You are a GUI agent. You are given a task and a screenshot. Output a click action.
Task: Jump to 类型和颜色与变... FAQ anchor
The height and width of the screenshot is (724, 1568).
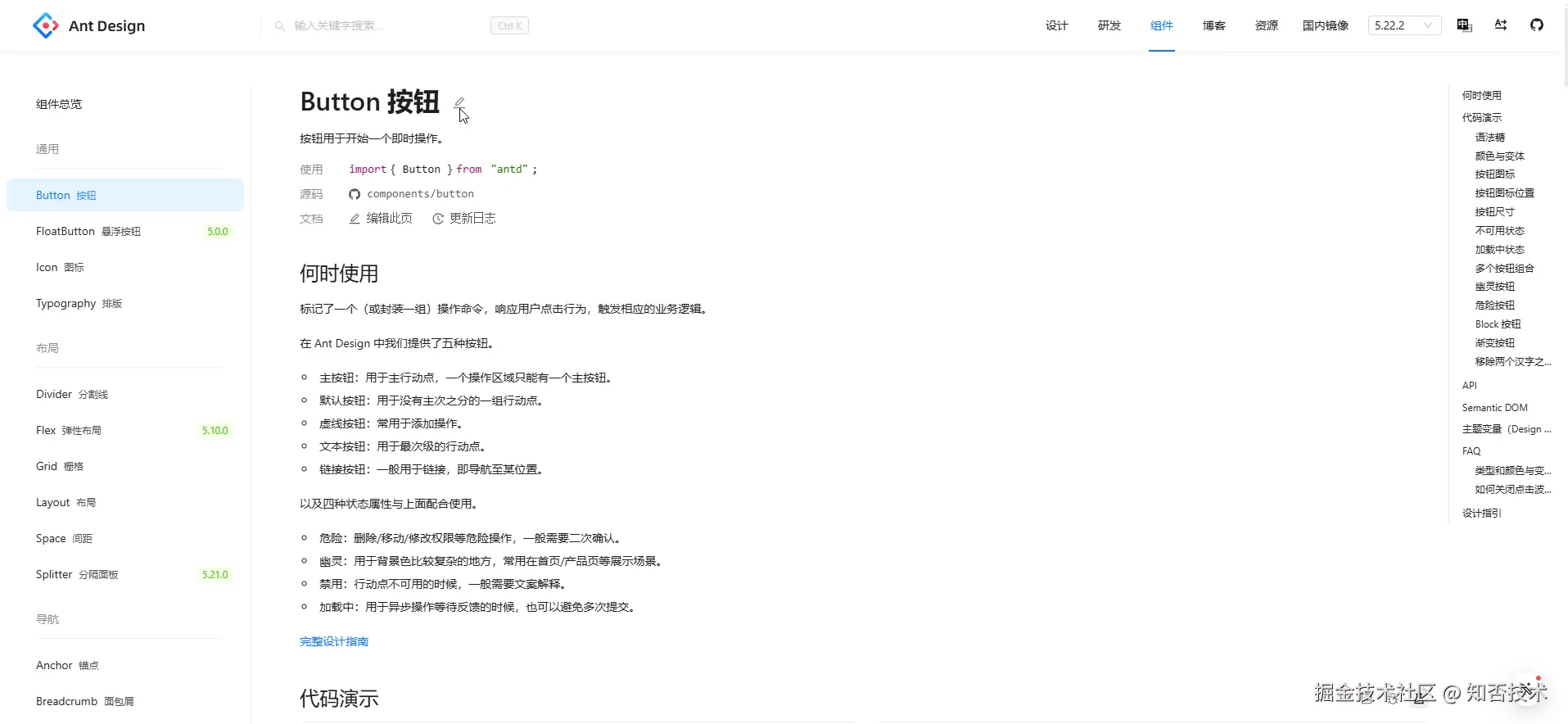[1513, 471]
